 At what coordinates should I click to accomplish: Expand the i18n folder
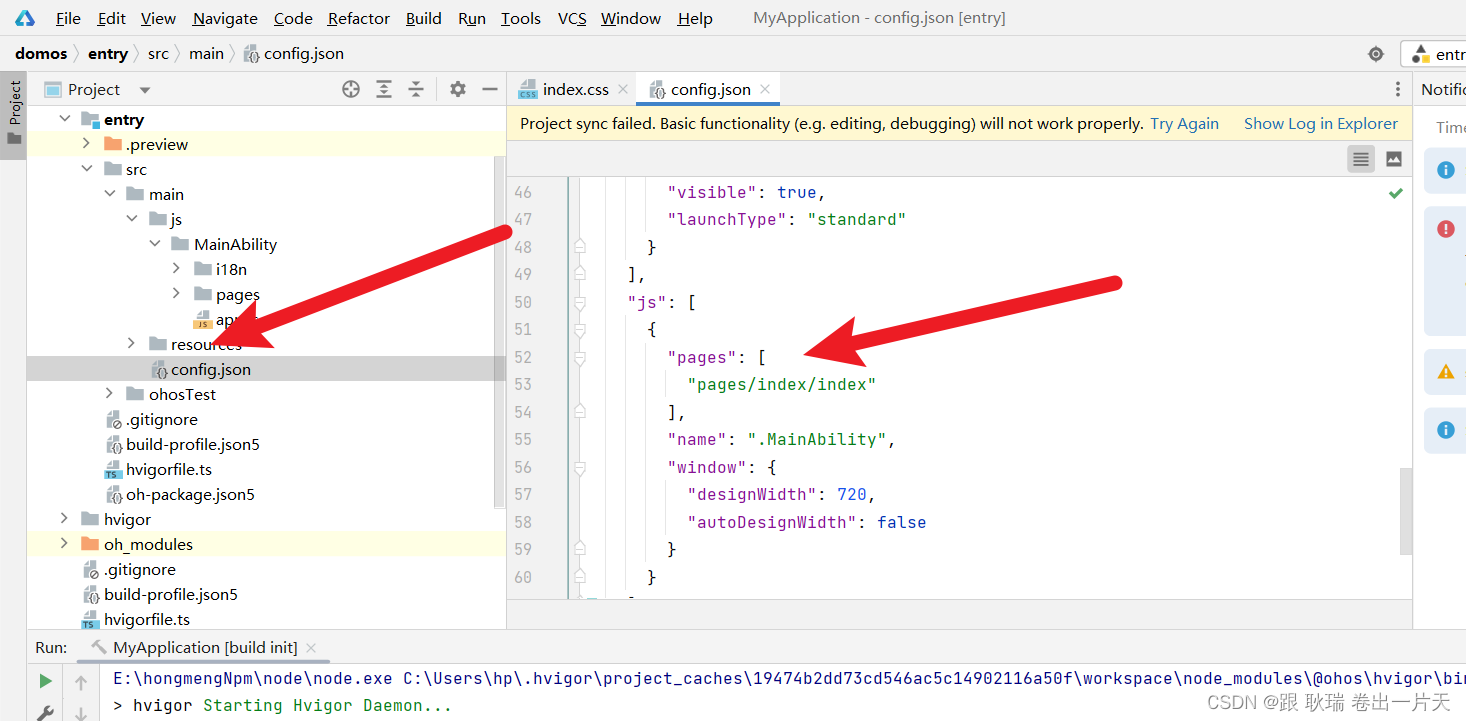tap(176, 269)
